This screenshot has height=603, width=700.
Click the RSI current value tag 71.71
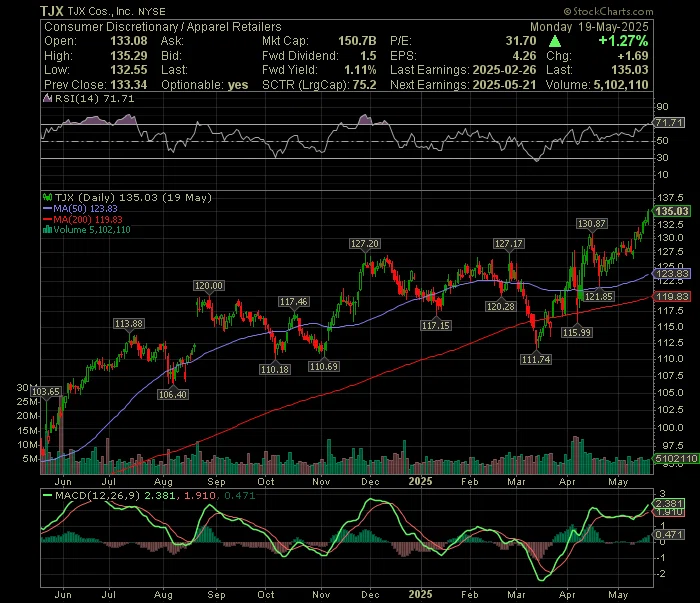pos(669,122)
